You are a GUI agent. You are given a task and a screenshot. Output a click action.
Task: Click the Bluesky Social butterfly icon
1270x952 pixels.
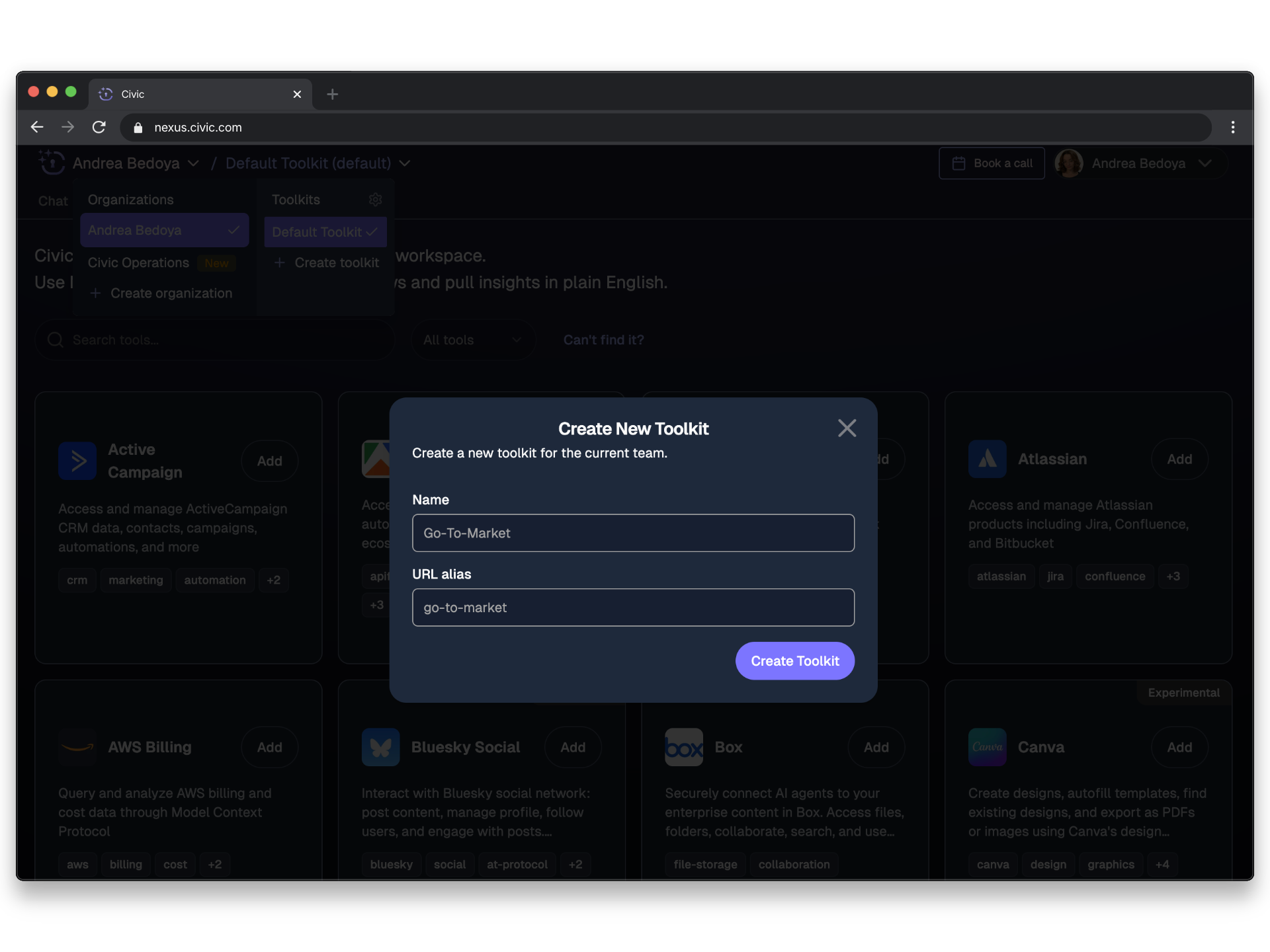tap(380, 747)
